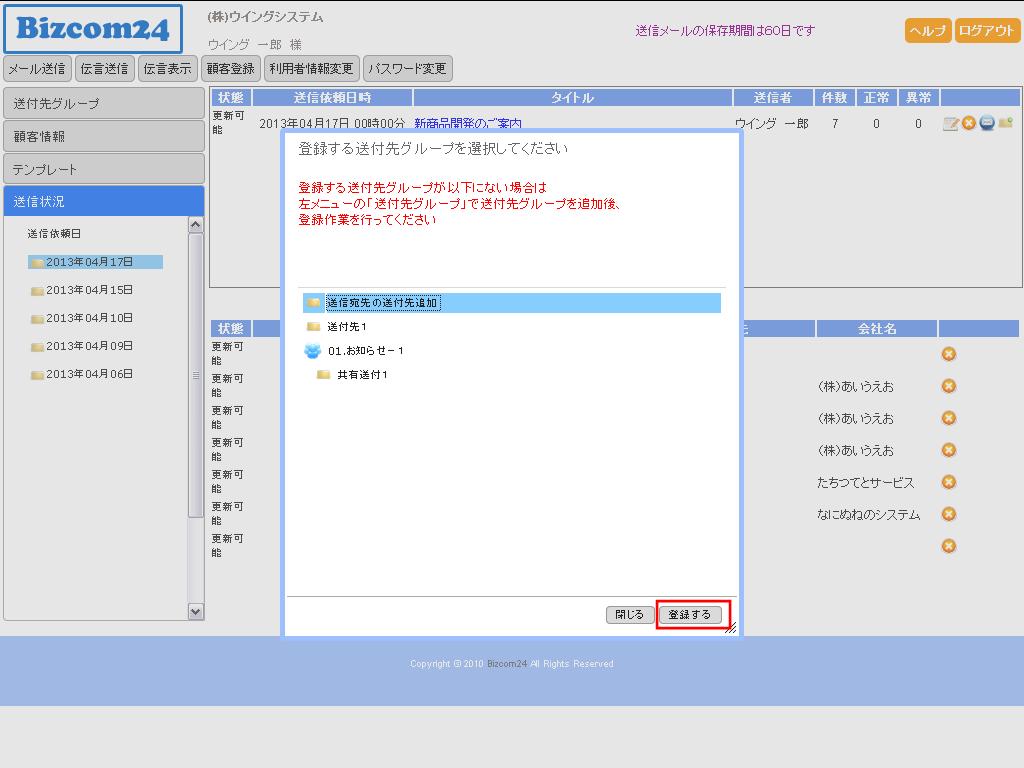Expand the 送付先グループ sidebar section
This screenshot has height=768, width=1024.
(x=104, y=104)
